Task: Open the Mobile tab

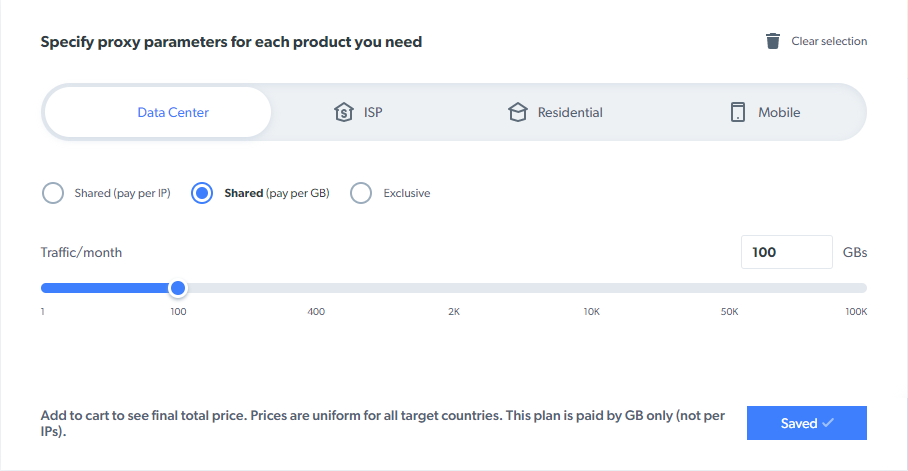Action: (x=778, y=112)
